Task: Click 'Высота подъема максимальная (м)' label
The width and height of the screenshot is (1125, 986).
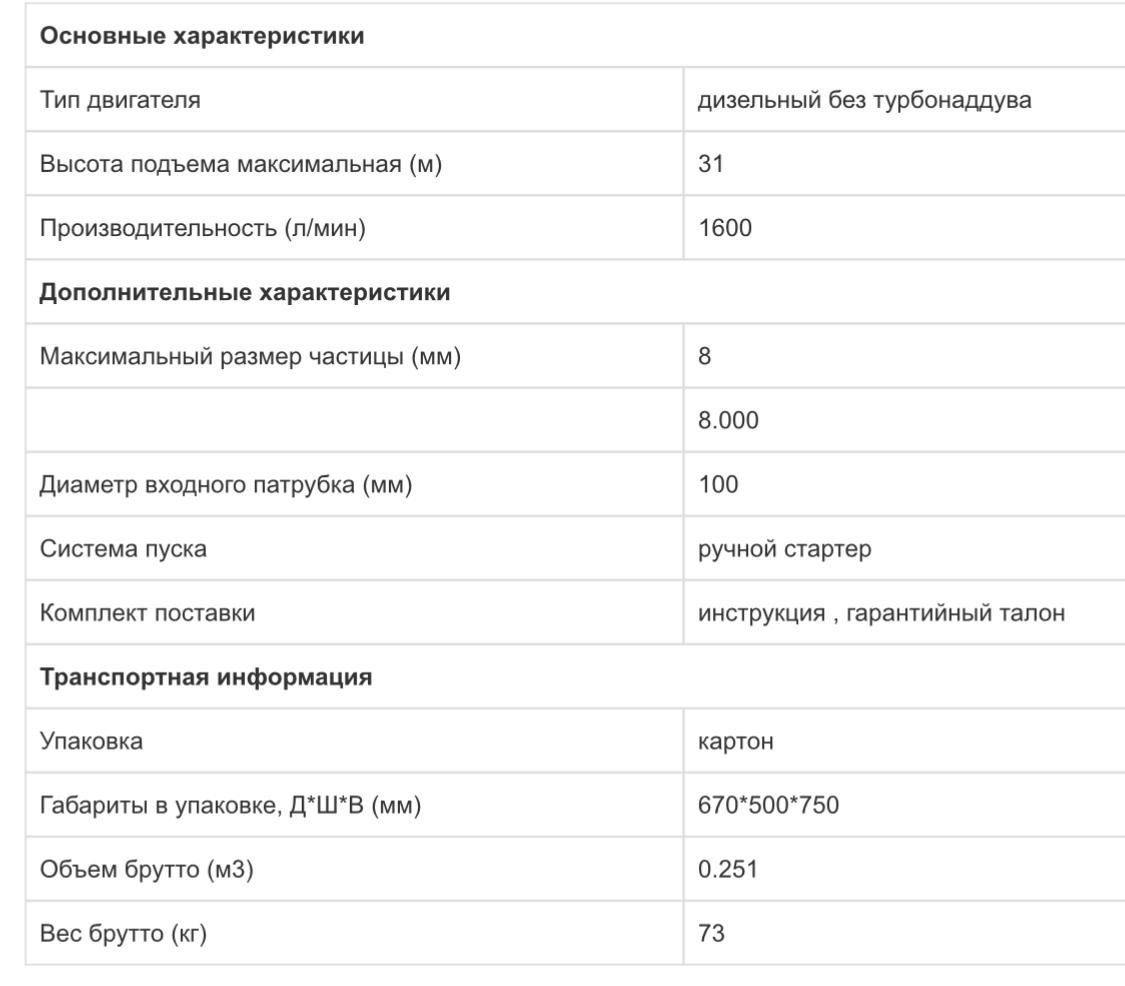Action: pos(240,164)
